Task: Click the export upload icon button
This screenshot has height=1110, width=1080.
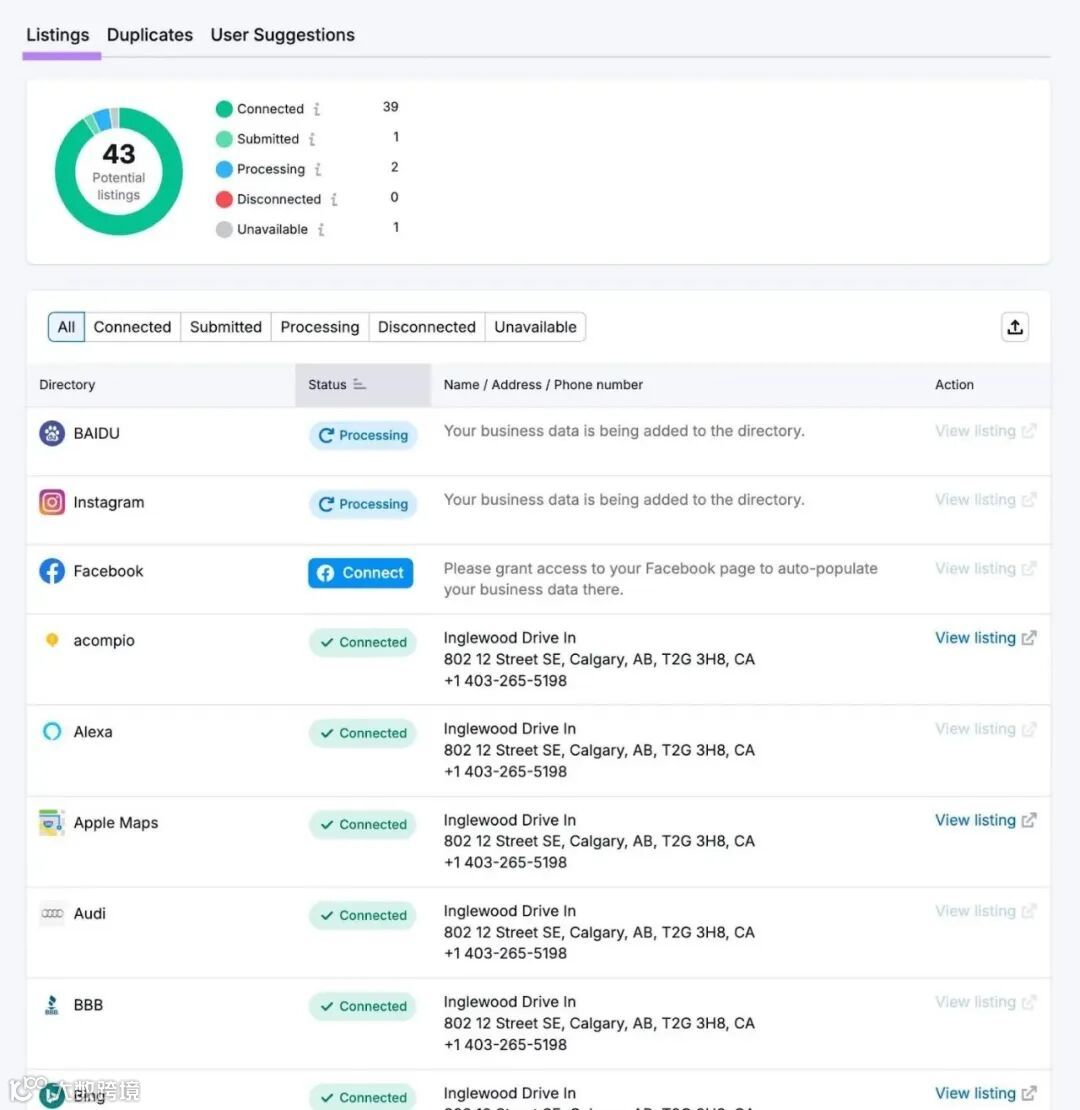Action: (x=1015, y=327)
